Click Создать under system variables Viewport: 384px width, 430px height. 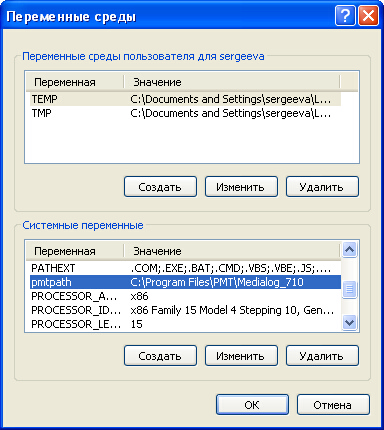point(160,356)
